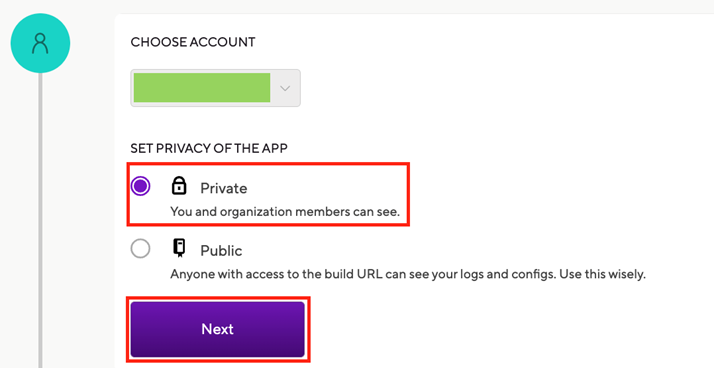
Task: Open the Choose Account dropdown chevron
Action: point(285,88)
